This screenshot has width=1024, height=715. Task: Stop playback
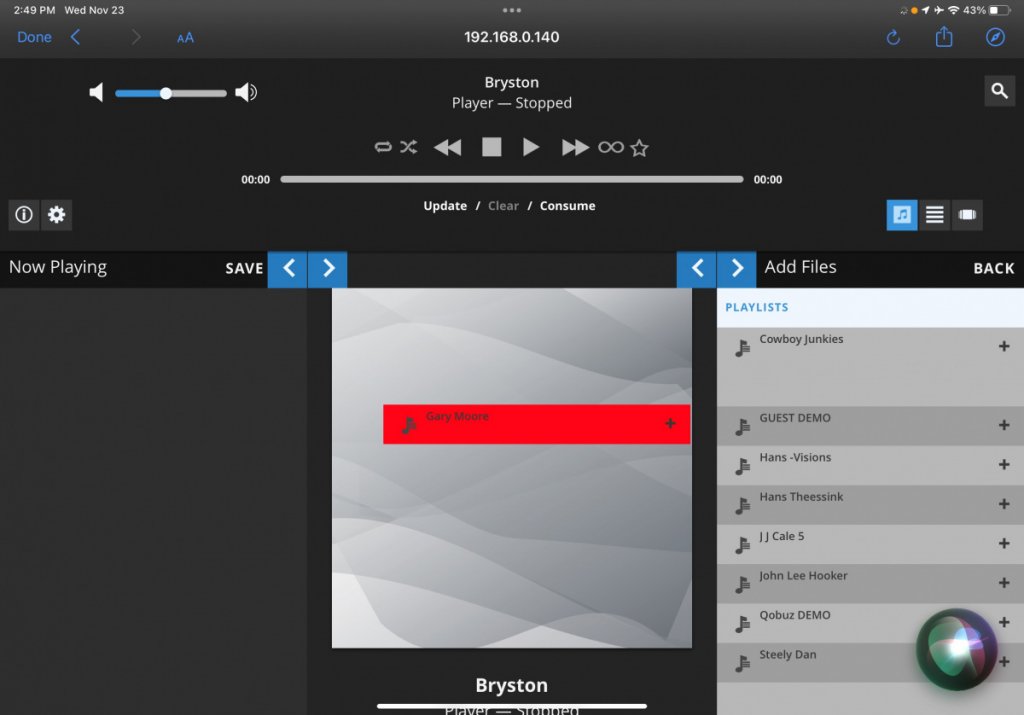492,147
